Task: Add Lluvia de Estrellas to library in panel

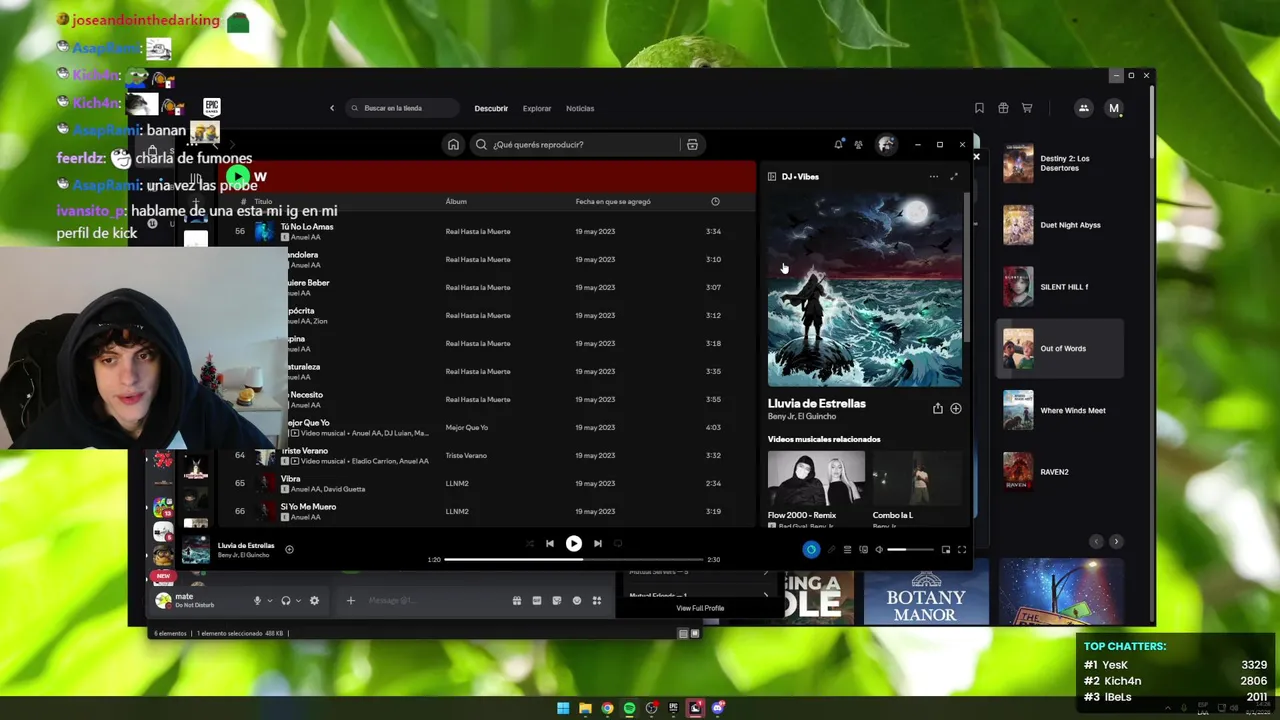Action: [x=956, y=408]
